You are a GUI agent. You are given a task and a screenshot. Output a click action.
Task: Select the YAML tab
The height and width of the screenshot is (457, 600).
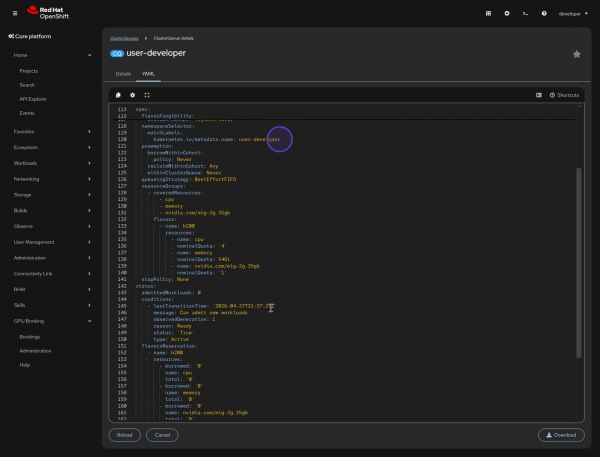point(148,74)
